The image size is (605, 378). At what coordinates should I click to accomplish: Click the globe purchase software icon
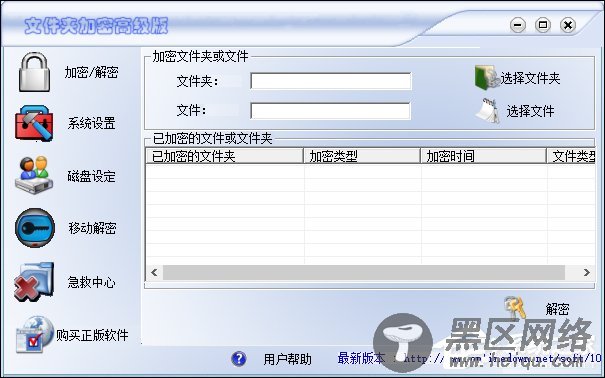coord(34,334)
